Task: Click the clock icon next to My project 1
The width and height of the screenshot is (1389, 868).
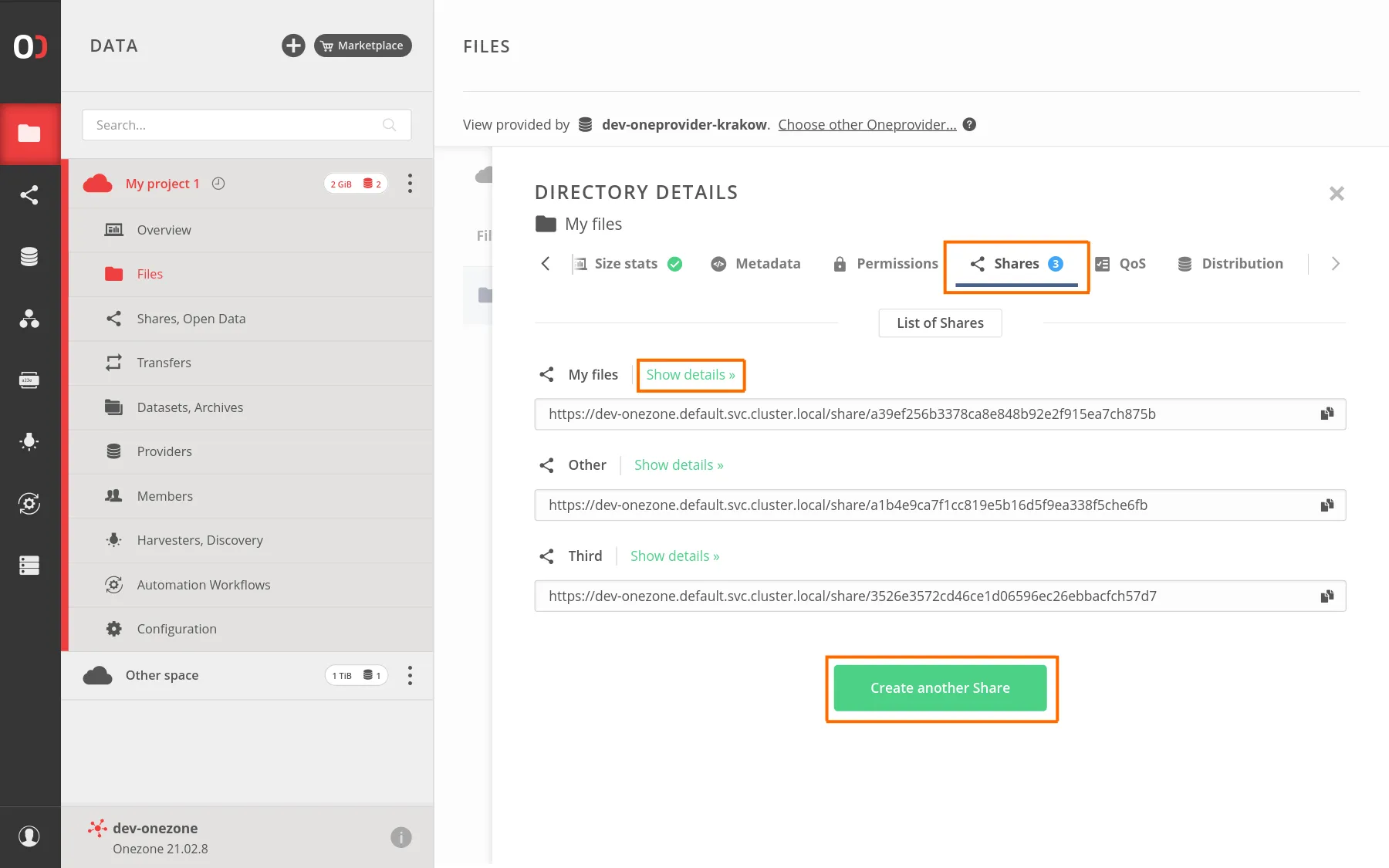Action: (218, 184)
